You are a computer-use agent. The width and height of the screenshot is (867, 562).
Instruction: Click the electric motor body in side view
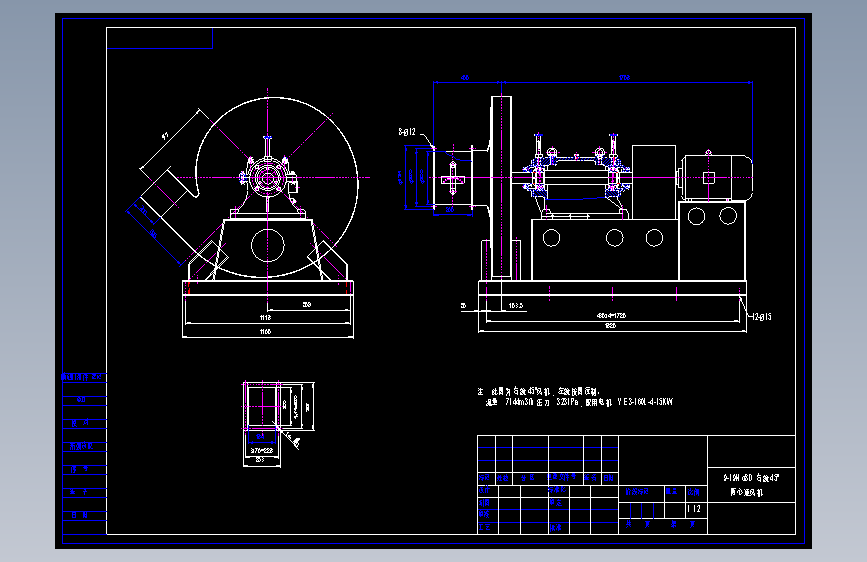point(717,178)
